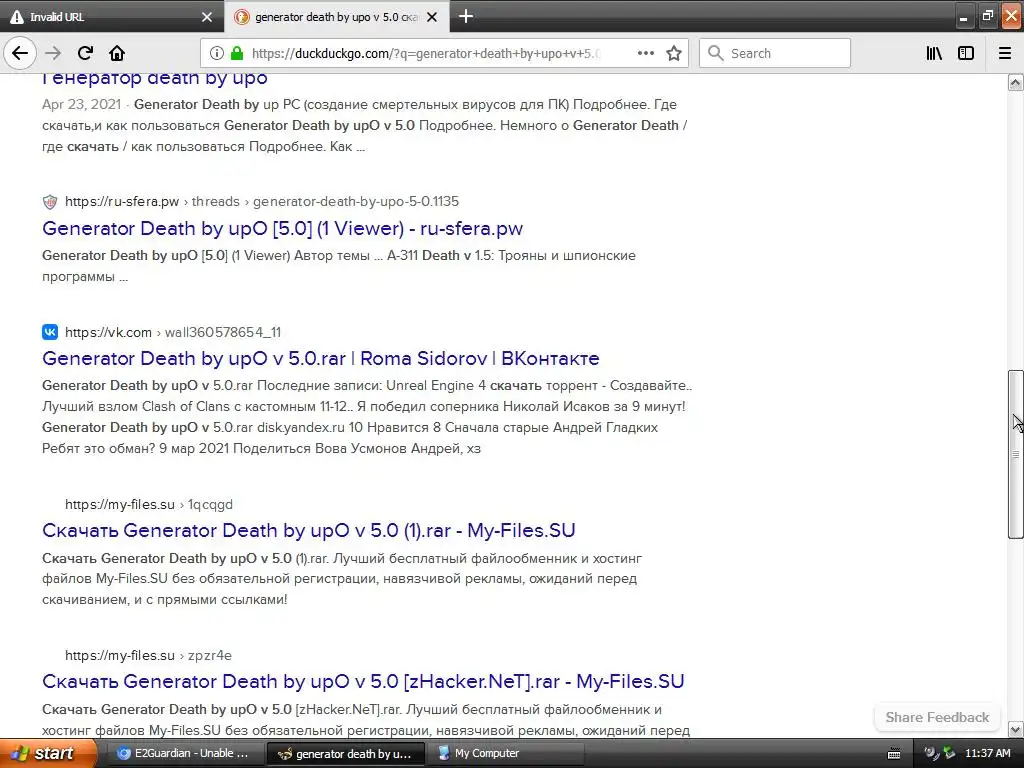Focus the Search box in toolbar
The height and width of the screenshot is (768, 1024).
tap(775, 53)
